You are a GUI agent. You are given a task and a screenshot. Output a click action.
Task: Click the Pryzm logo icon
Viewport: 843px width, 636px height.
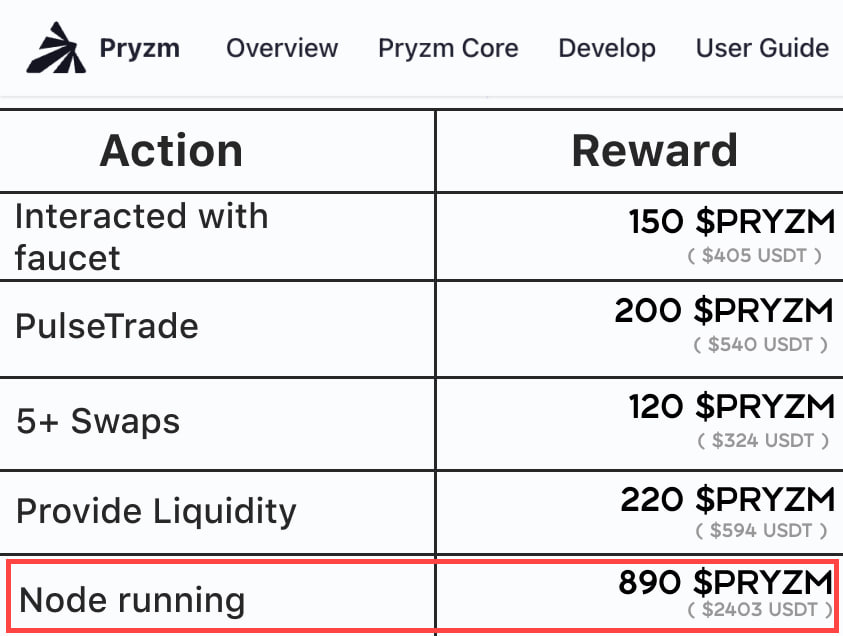pos(56,48)
